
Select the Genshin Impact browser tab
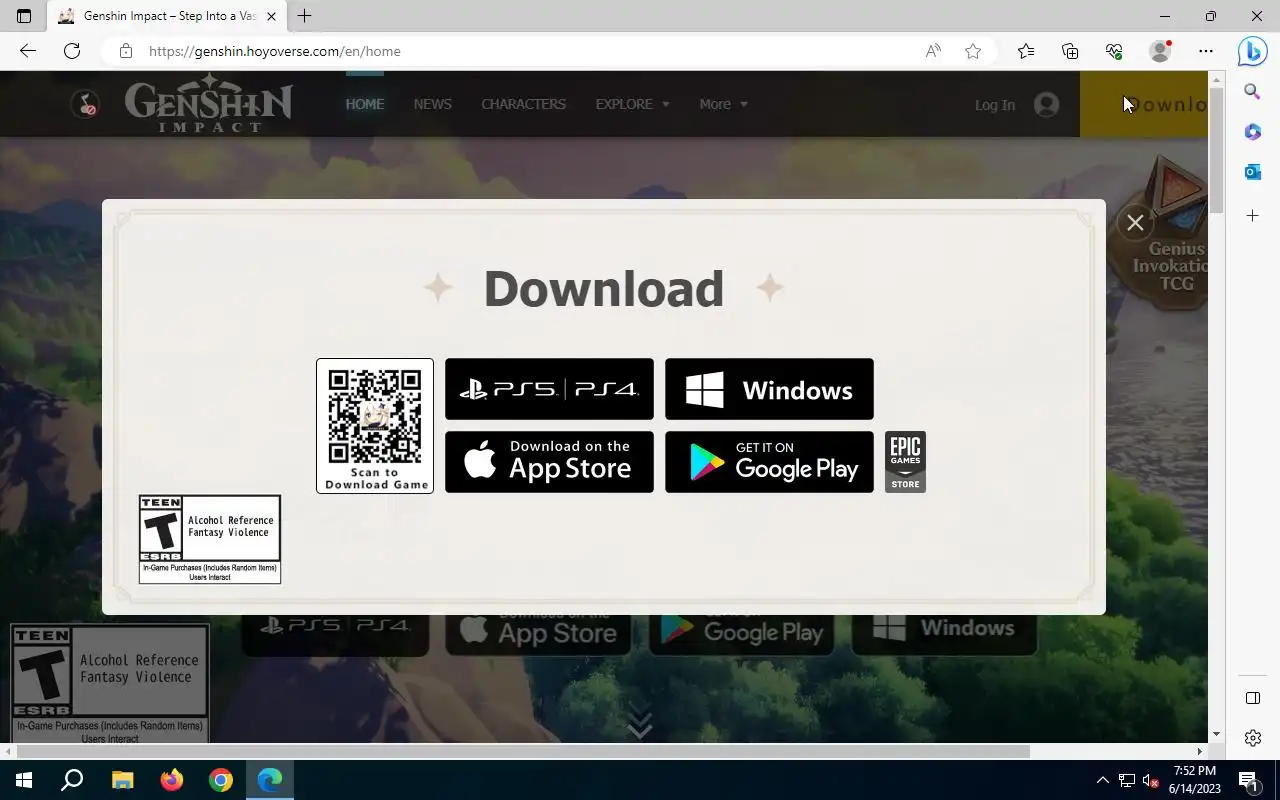165,16
